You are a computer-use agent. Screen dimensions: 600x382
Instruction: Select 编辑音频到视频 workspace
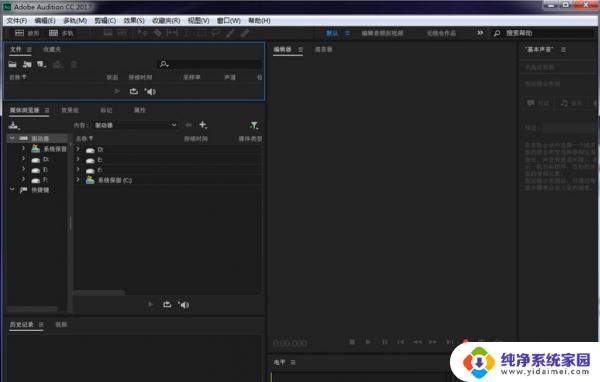click(x=382, y=33)
